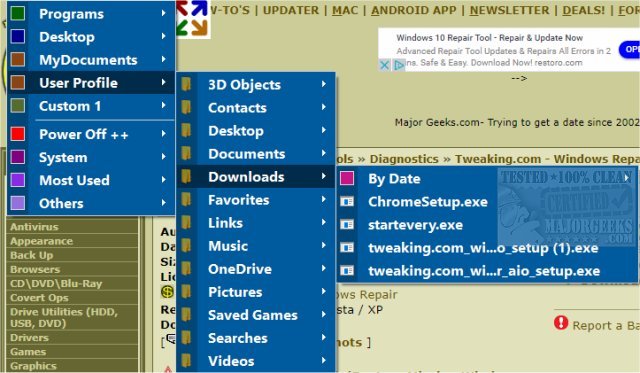Click the lavender Others menu icon
Image resolution: width=640 pixels, height=373 pixels.
click(18, 203)
